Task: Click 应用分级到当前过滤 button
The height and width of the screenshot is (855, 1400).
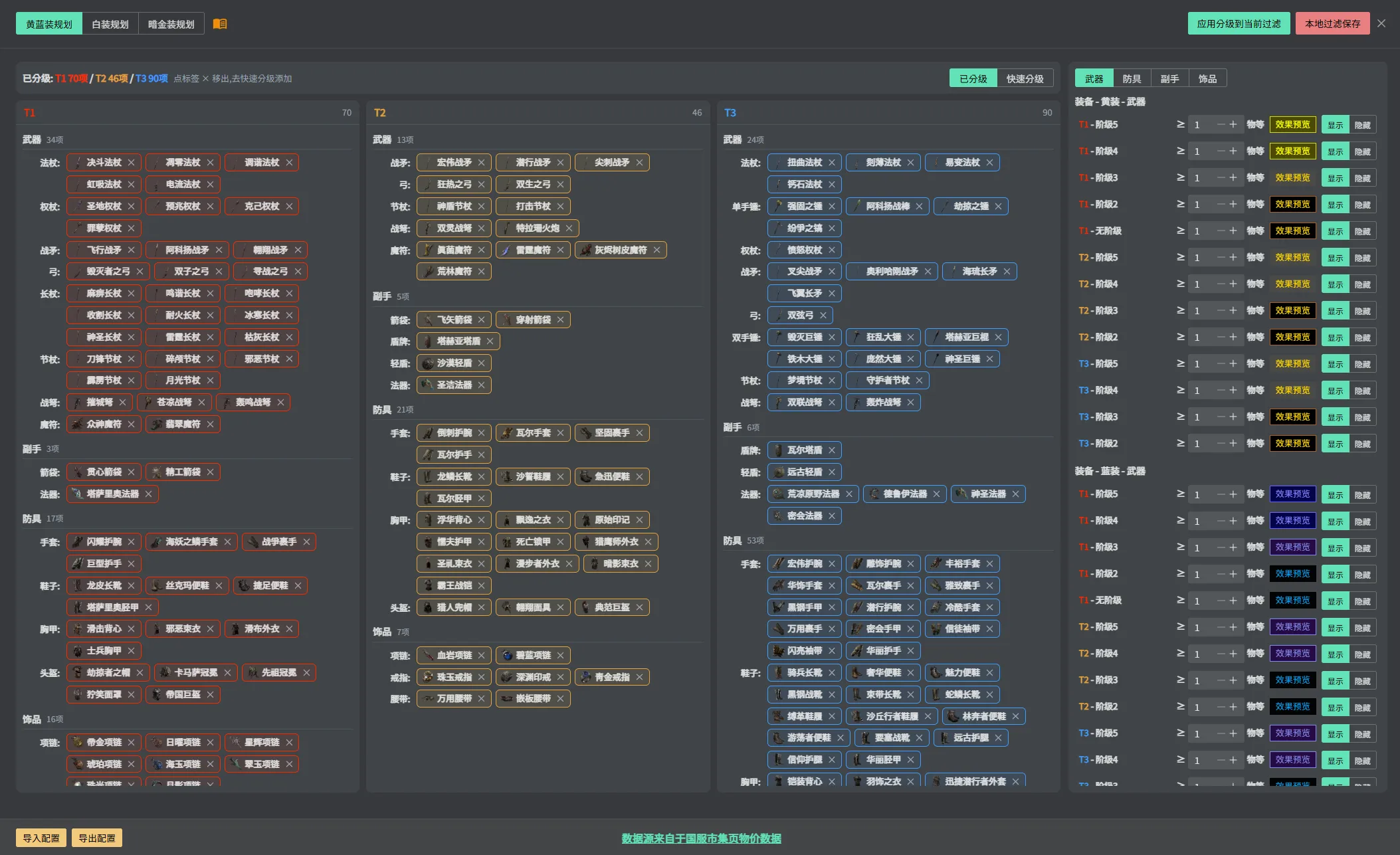Action: [x=1239, y=23]
